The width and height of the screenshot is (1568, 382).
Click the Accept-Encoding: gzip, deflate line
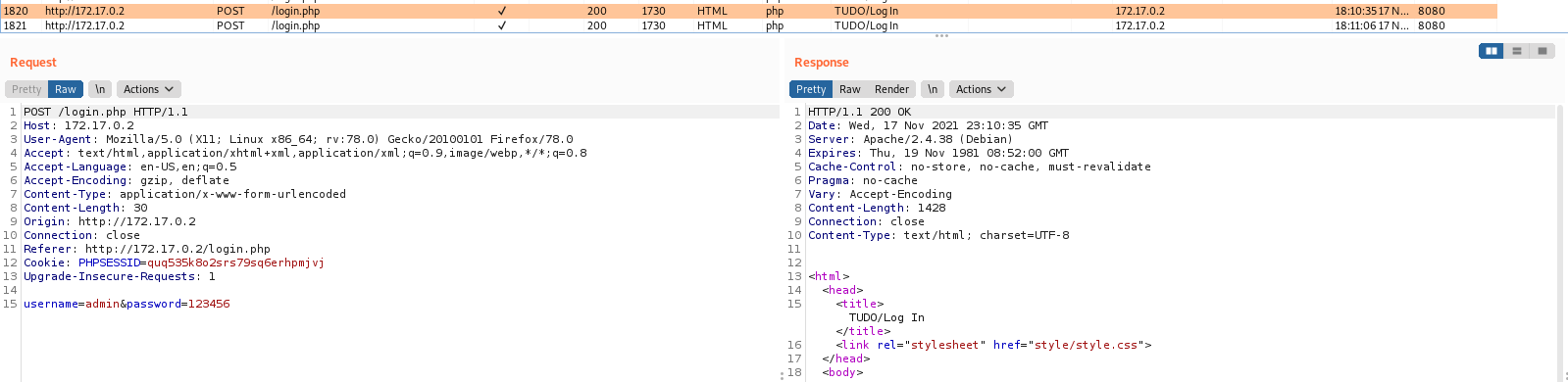(x=126, y=180)
